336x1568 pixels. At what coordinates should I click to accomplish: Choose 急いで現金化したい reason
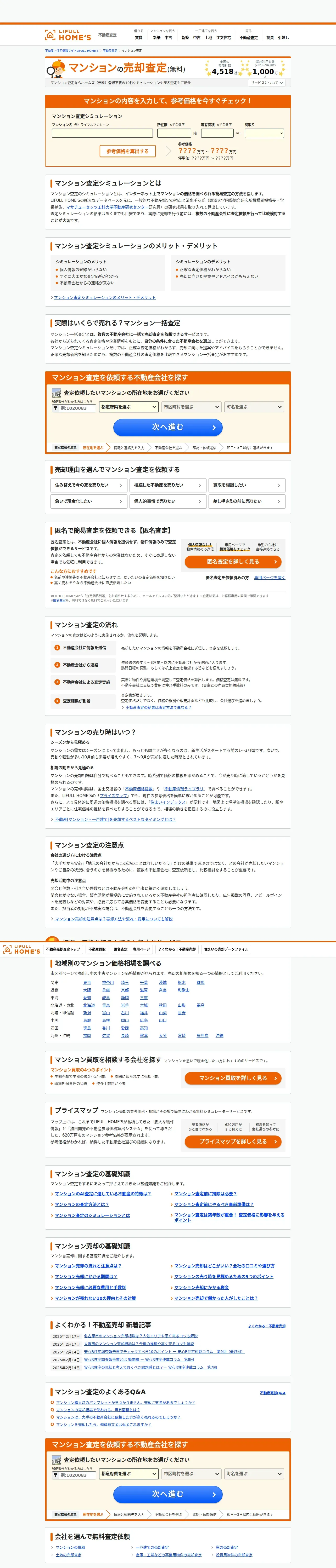click(88, 501)
